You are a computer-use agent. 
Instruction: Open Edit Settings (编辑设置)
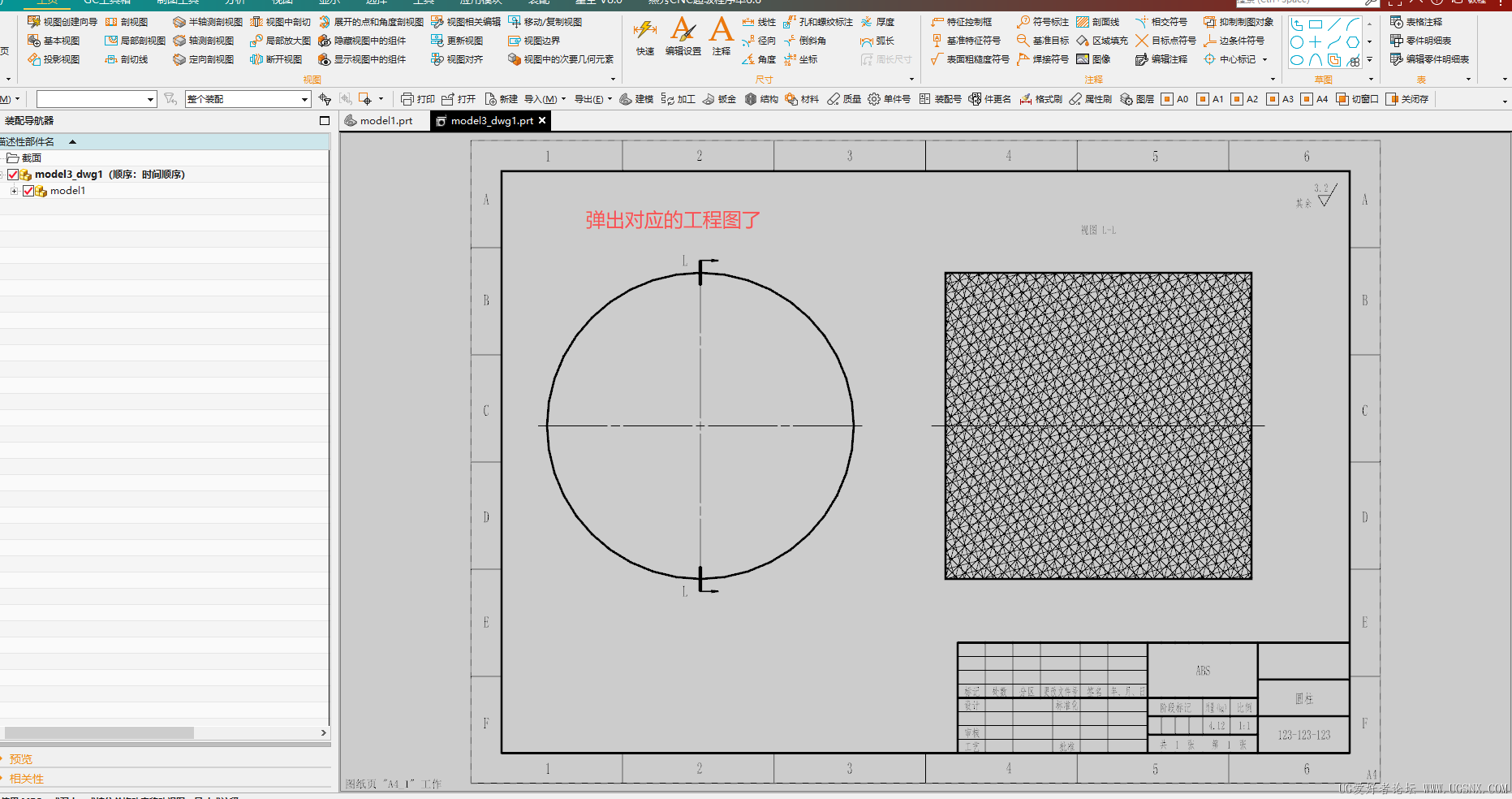click(683, 37)
